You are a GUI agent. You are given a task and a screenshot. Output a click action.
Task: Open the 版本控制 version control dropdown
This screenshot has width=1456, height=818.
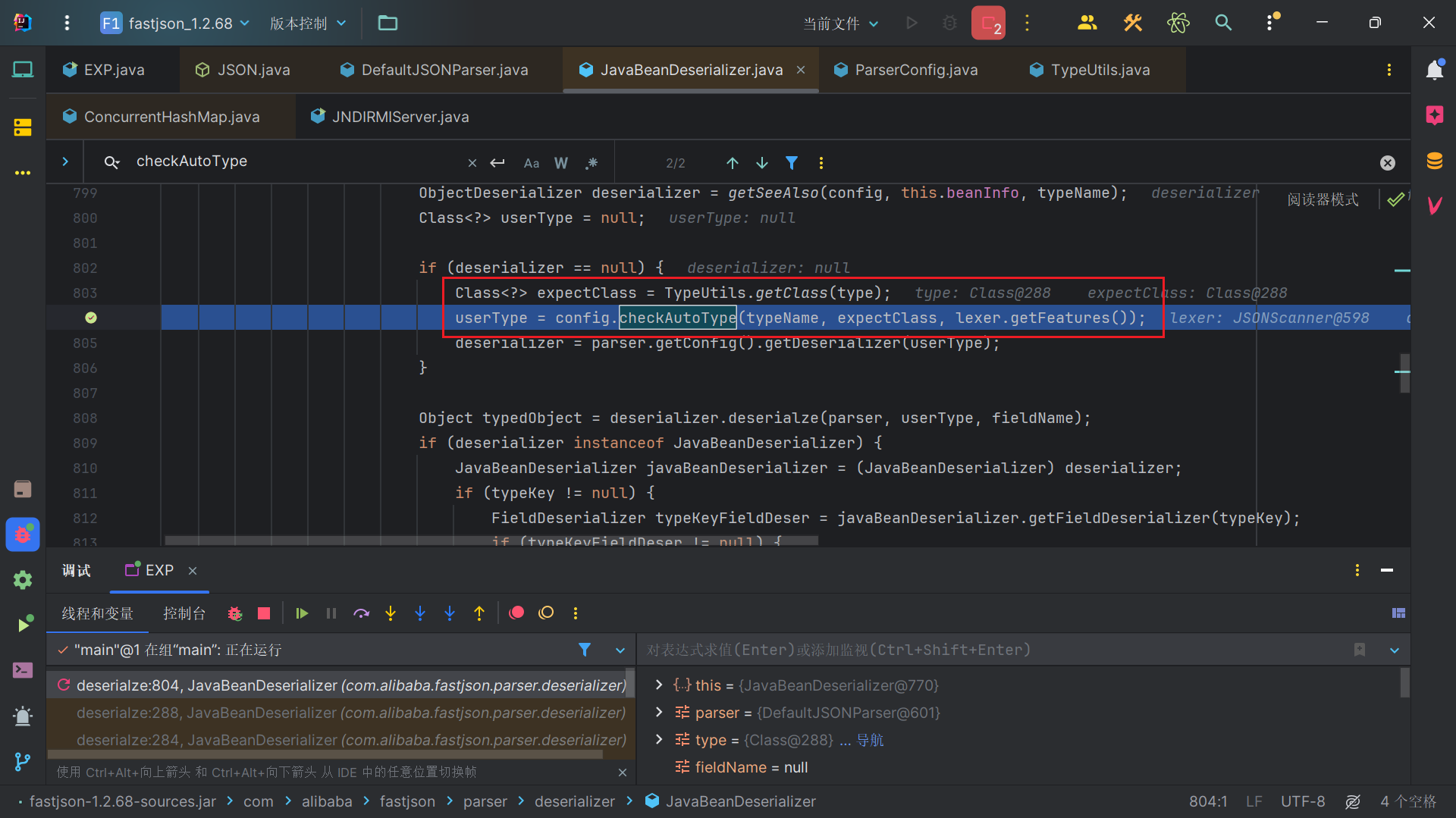(x=308, y=23)
